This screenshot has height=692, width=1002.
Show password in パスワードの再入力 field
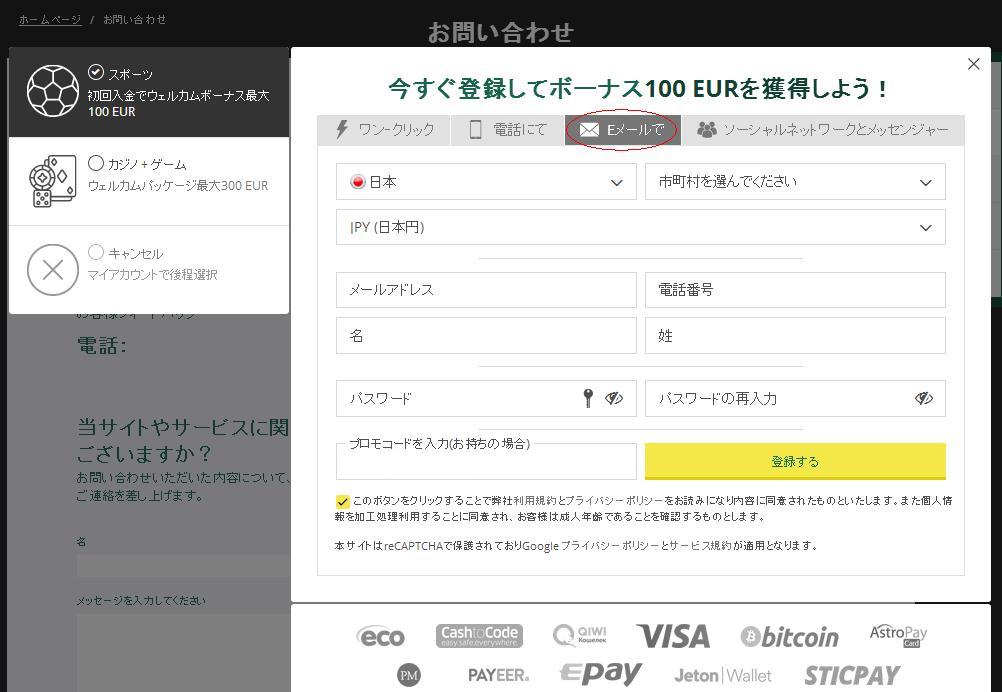pos(923,399)
